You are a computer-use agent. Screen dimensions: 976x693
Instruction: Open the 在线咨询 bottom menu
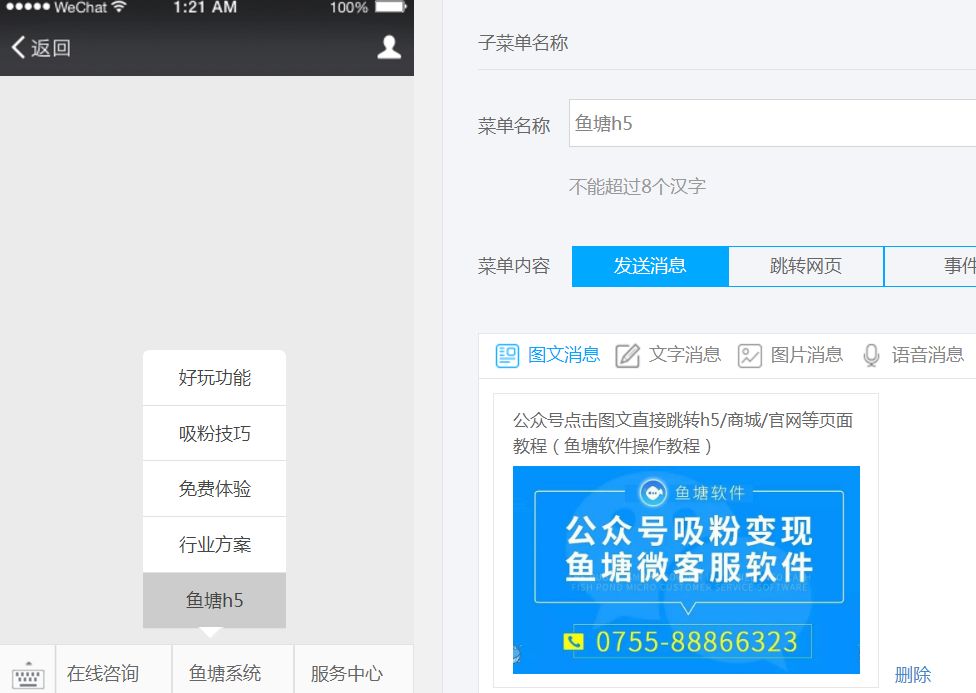tap(113, 669)
